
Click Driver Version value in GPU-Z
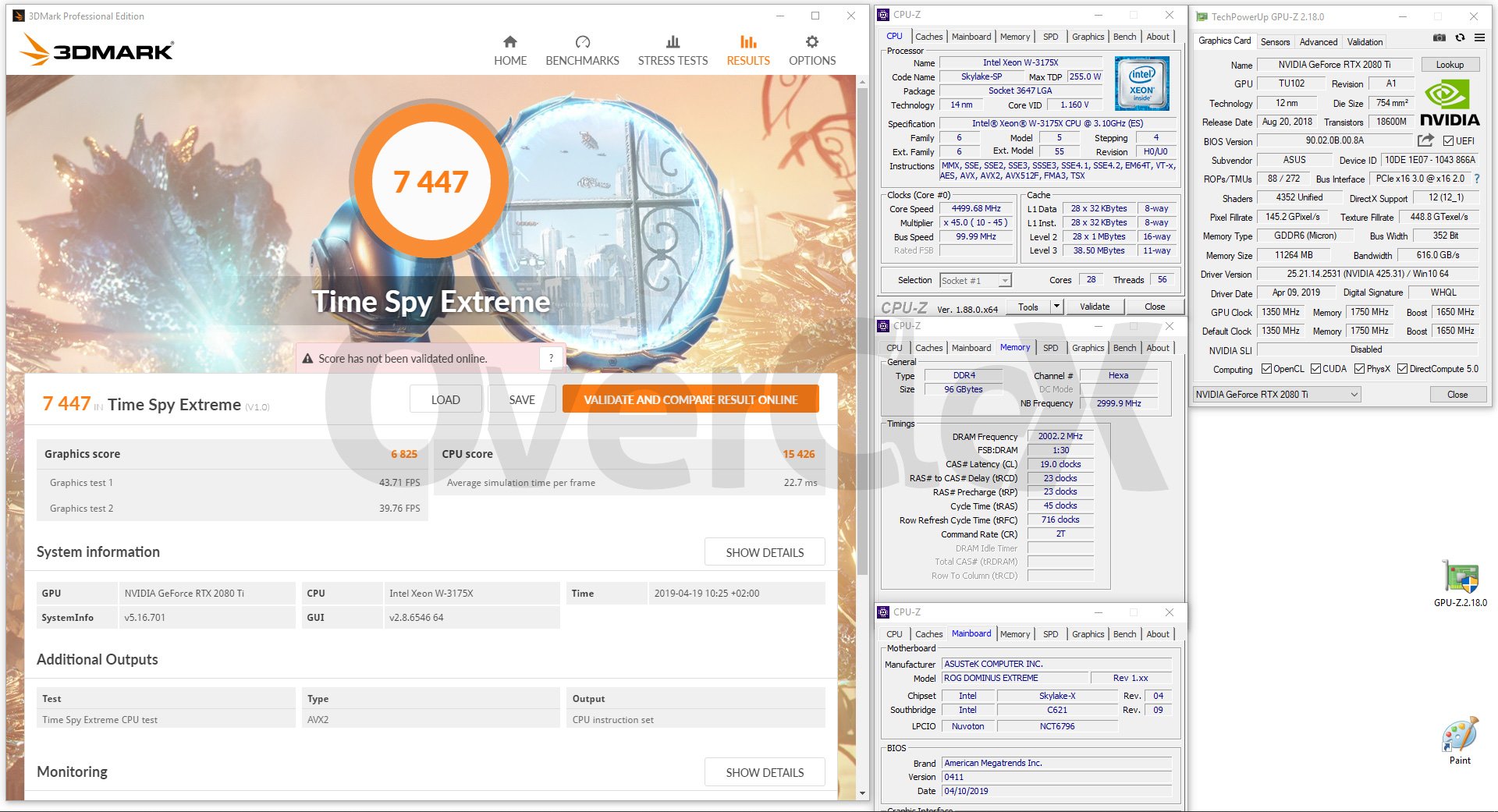point(1367,274)
